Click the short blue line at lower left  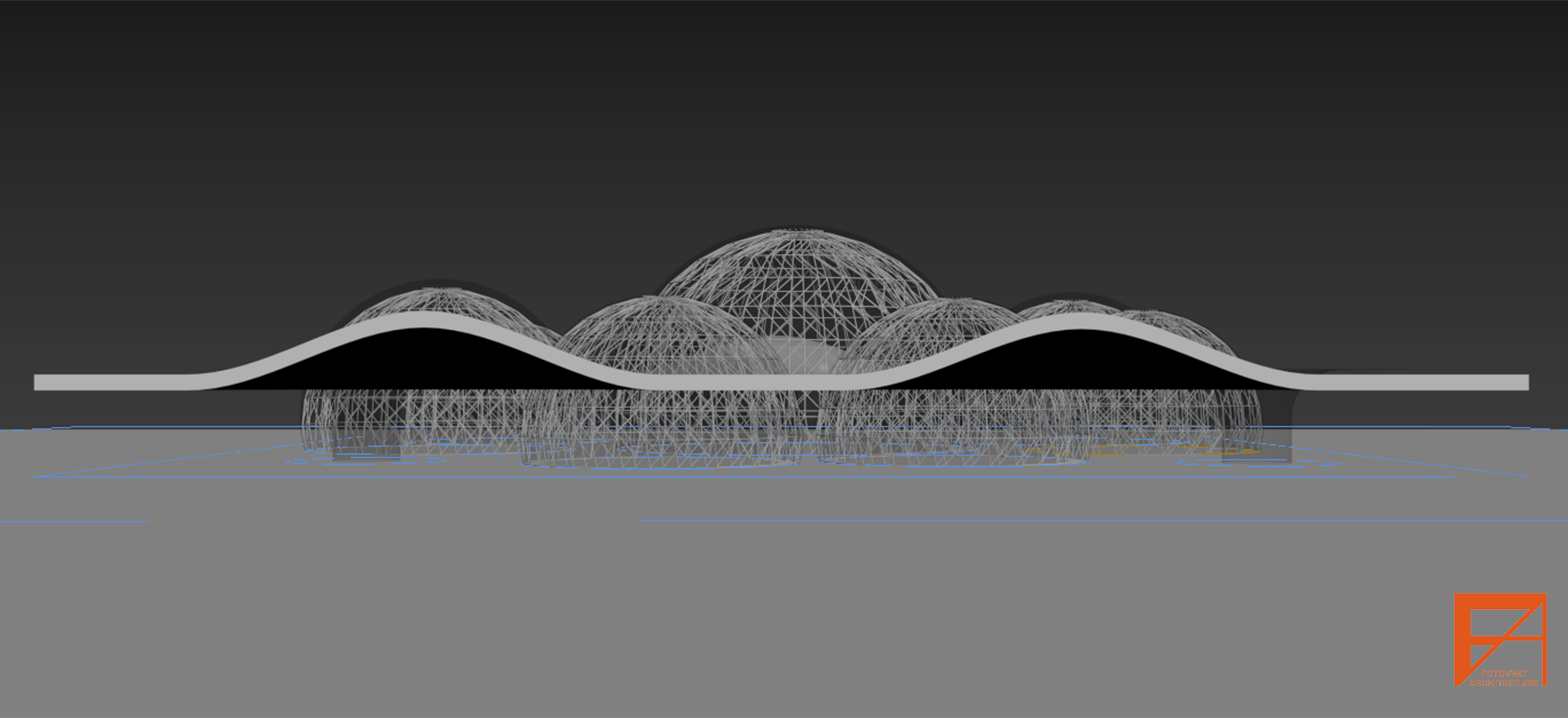point(73,521)
